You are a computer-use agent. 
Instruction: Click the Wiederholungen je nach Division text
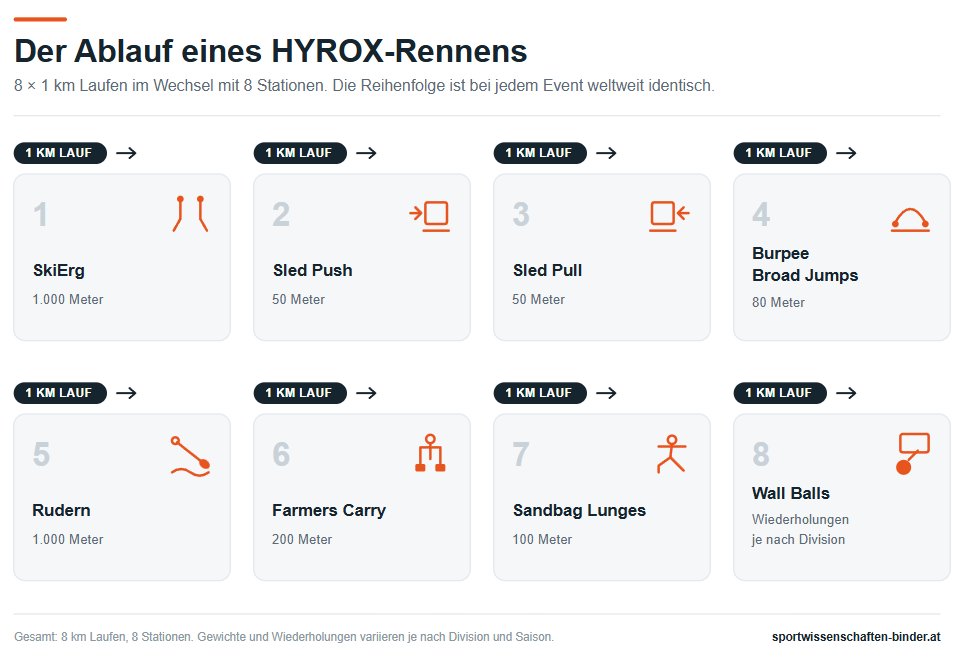click(800, 529)
